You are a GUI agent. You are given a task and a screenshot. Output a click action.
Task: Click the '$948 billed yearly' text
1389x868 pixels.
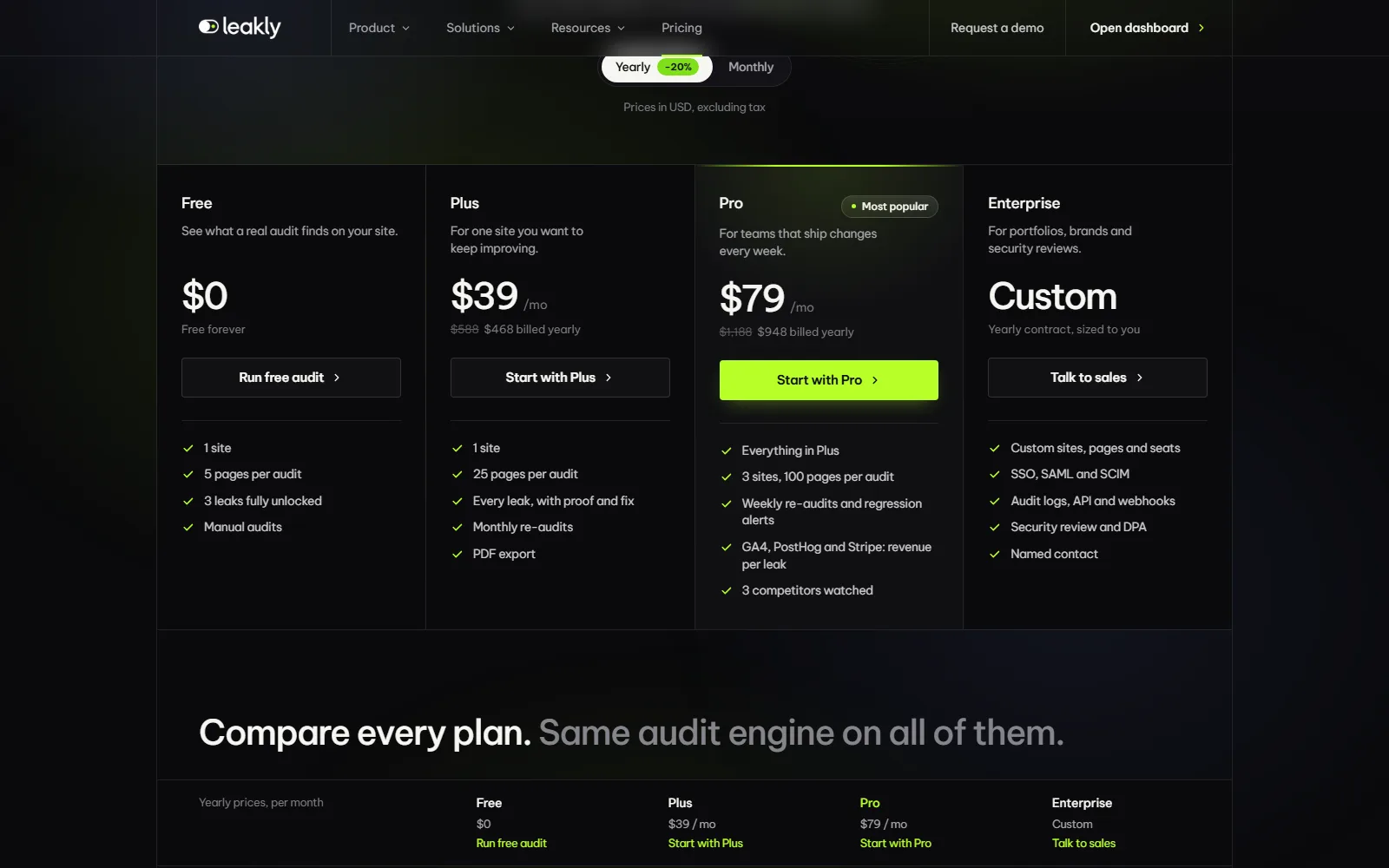[x=806, y=332]
